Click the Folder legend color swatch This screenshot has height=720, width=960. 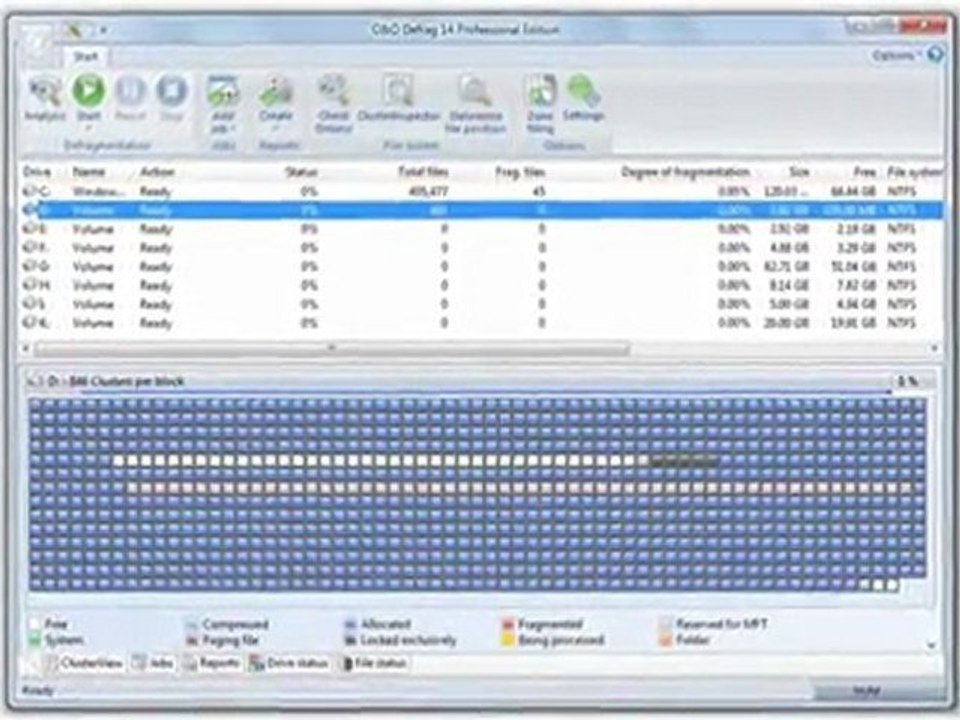tap(666, 640)
